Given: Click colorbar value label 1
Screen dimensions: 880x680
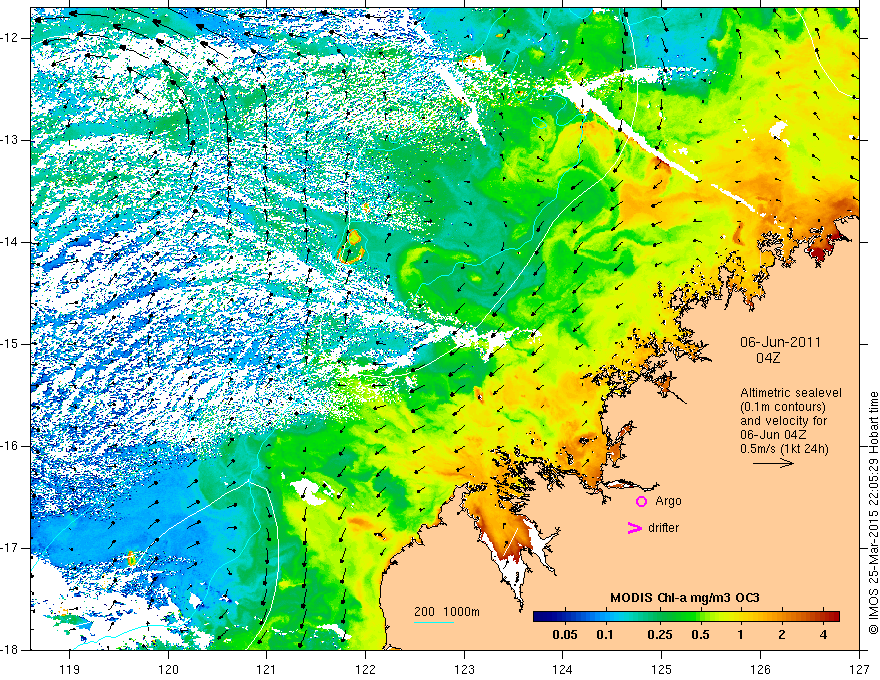Looking at the screenshot, I should coord(741,635).
